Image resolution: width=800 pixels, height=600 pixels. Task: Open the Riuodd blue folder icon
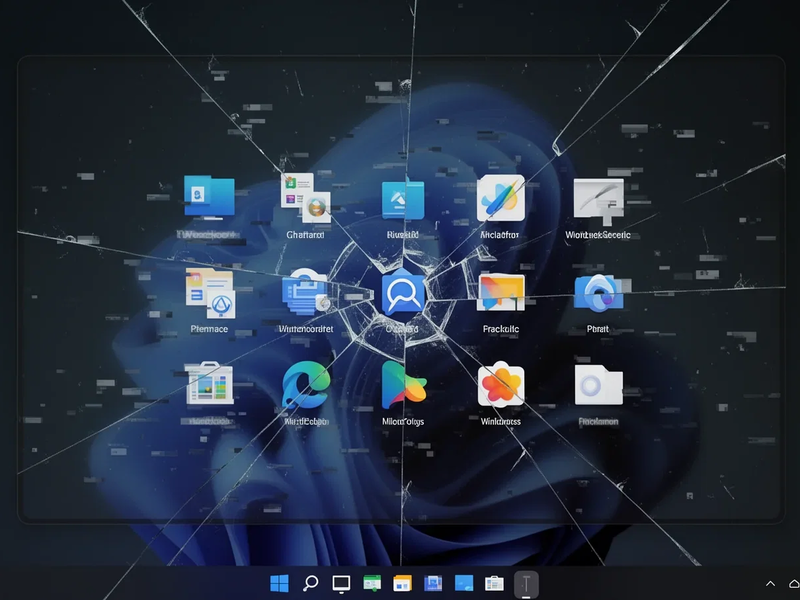point(403,200)
